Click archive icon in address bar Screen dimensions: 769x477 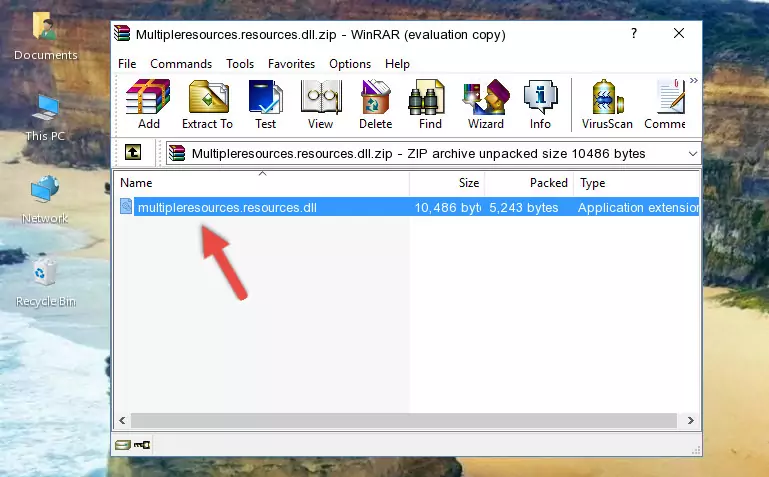coord(177,153)
